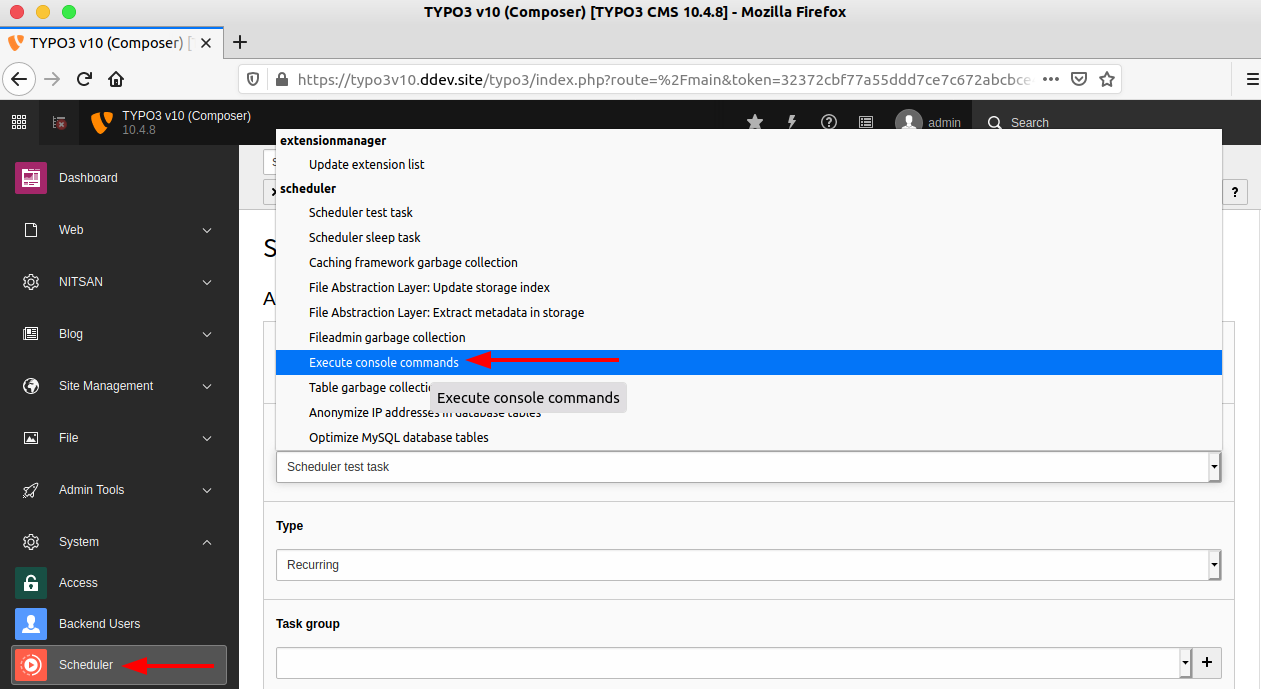Image resolution: width=1261 pixels, height=689 pixels.
Task: Click the question mark help button above content
Action: [1234, 192]
